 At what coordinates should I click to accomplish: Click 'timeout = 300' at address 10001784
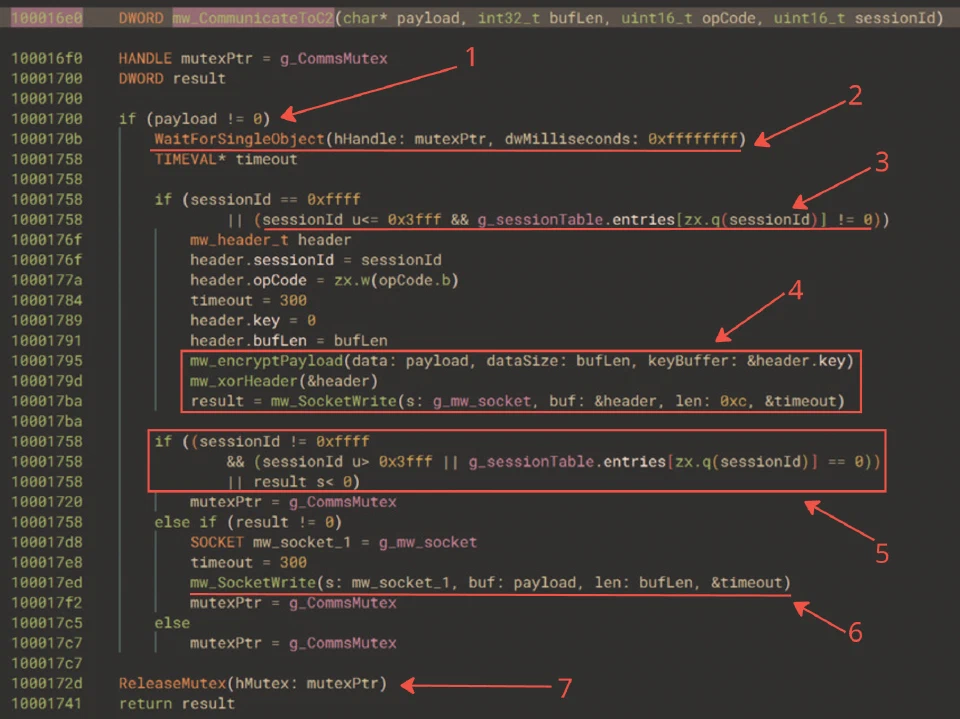coord(248,301)
